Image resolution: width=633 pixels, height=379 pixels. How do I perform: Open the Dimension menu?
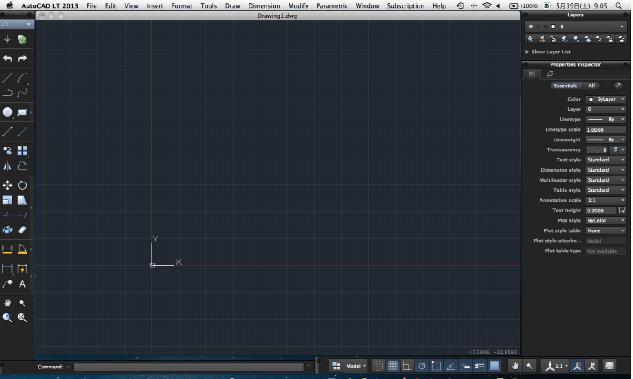pos(264,6)
